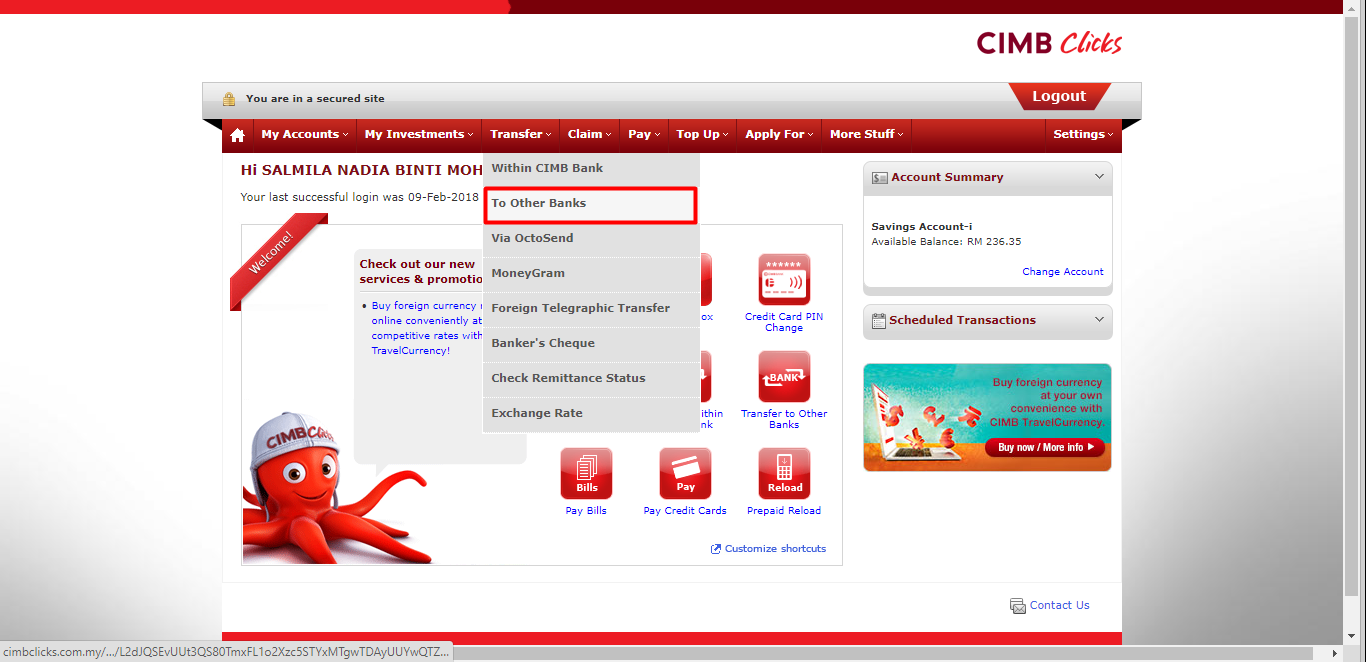Expand the My Accounts menu
Viewport: 1366px width, 662px height.
(x=305, y=134)
